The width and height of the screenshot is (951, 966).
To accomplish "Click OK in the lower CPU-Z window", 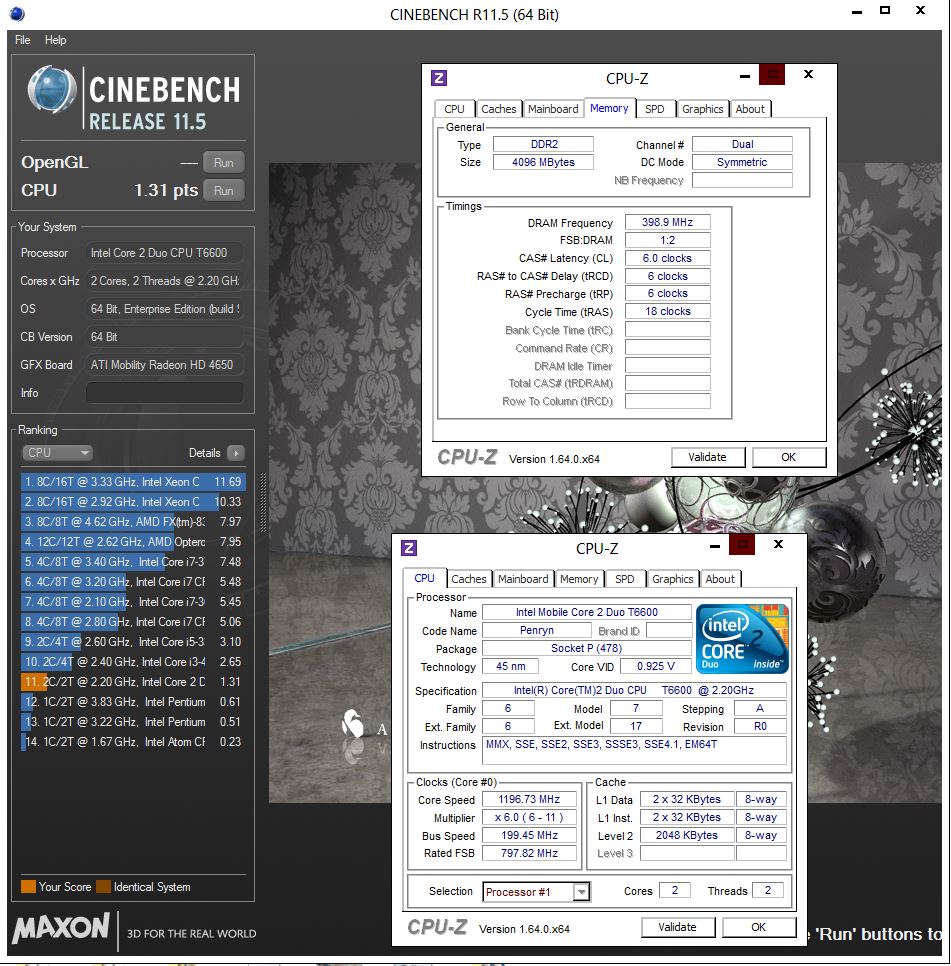I will (x=758, y=927).
